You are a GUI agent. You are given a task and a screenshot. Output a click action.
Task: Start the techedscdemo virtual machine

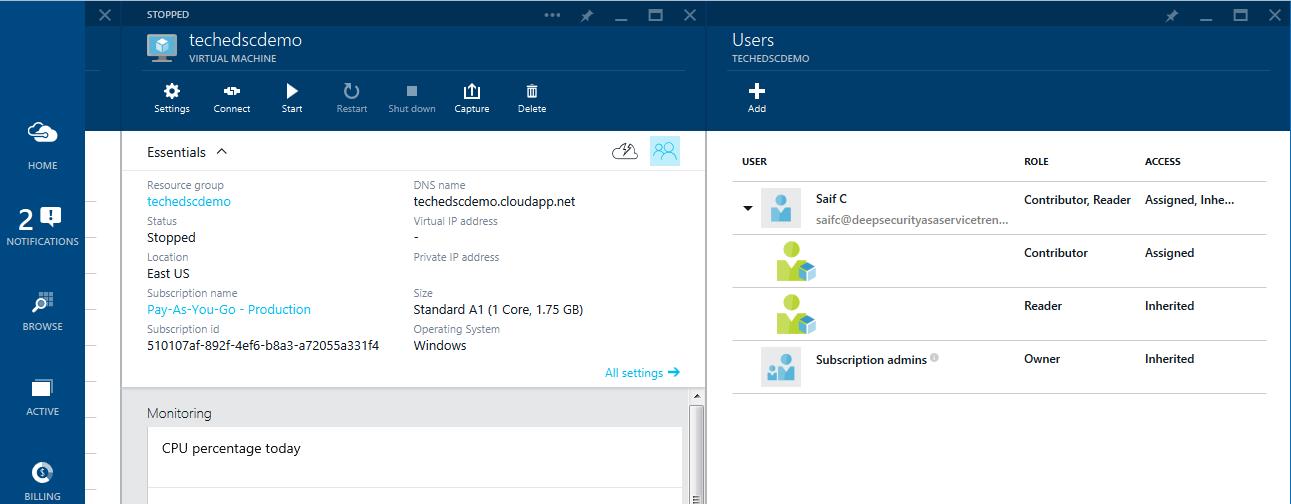[292, 97]
